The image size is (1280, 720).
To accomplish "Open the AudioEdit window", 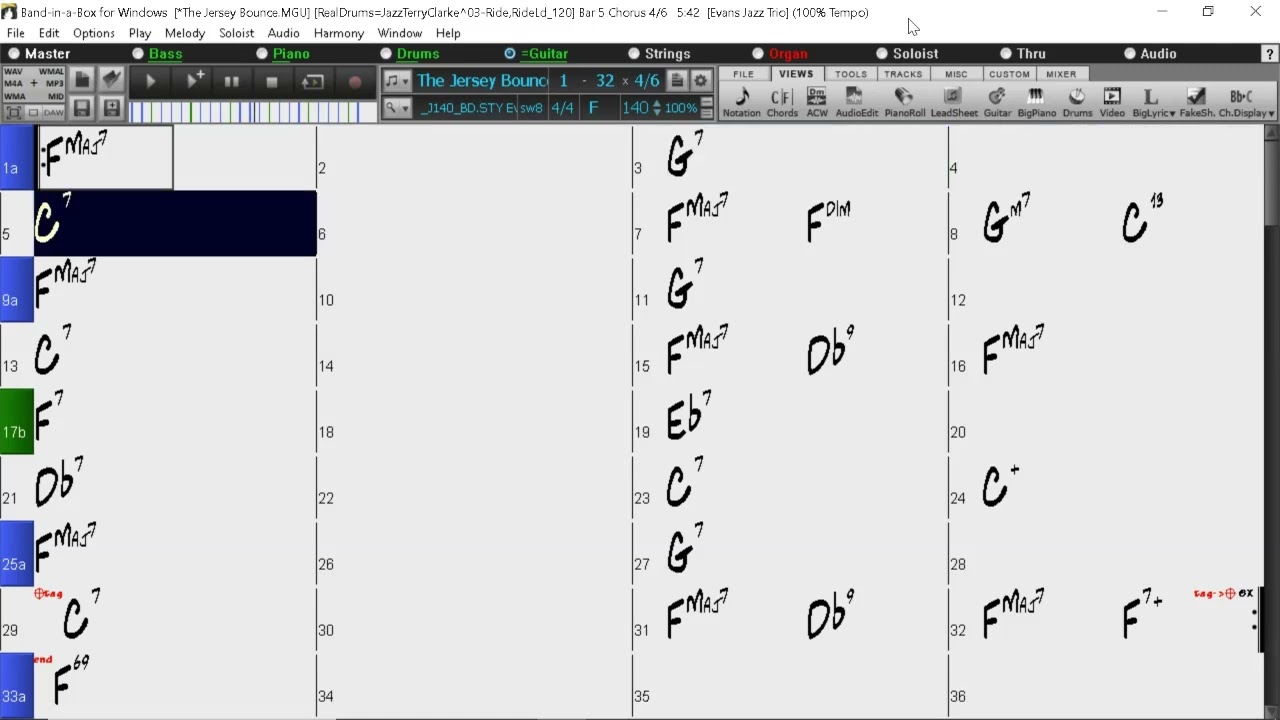I will 856,102.
